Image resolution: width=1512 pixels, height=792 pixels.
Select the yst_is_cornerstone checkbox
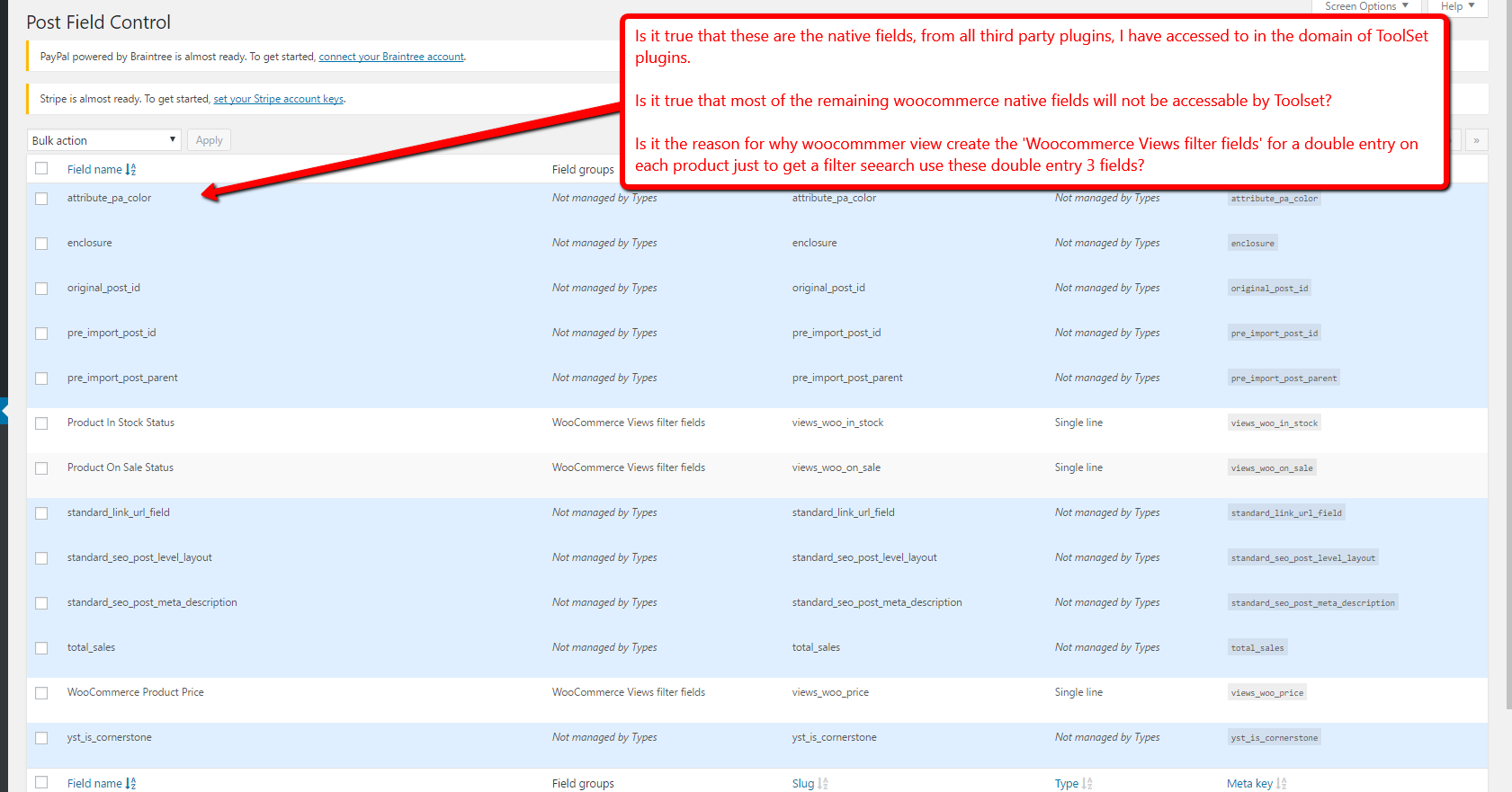pos(41,738)
